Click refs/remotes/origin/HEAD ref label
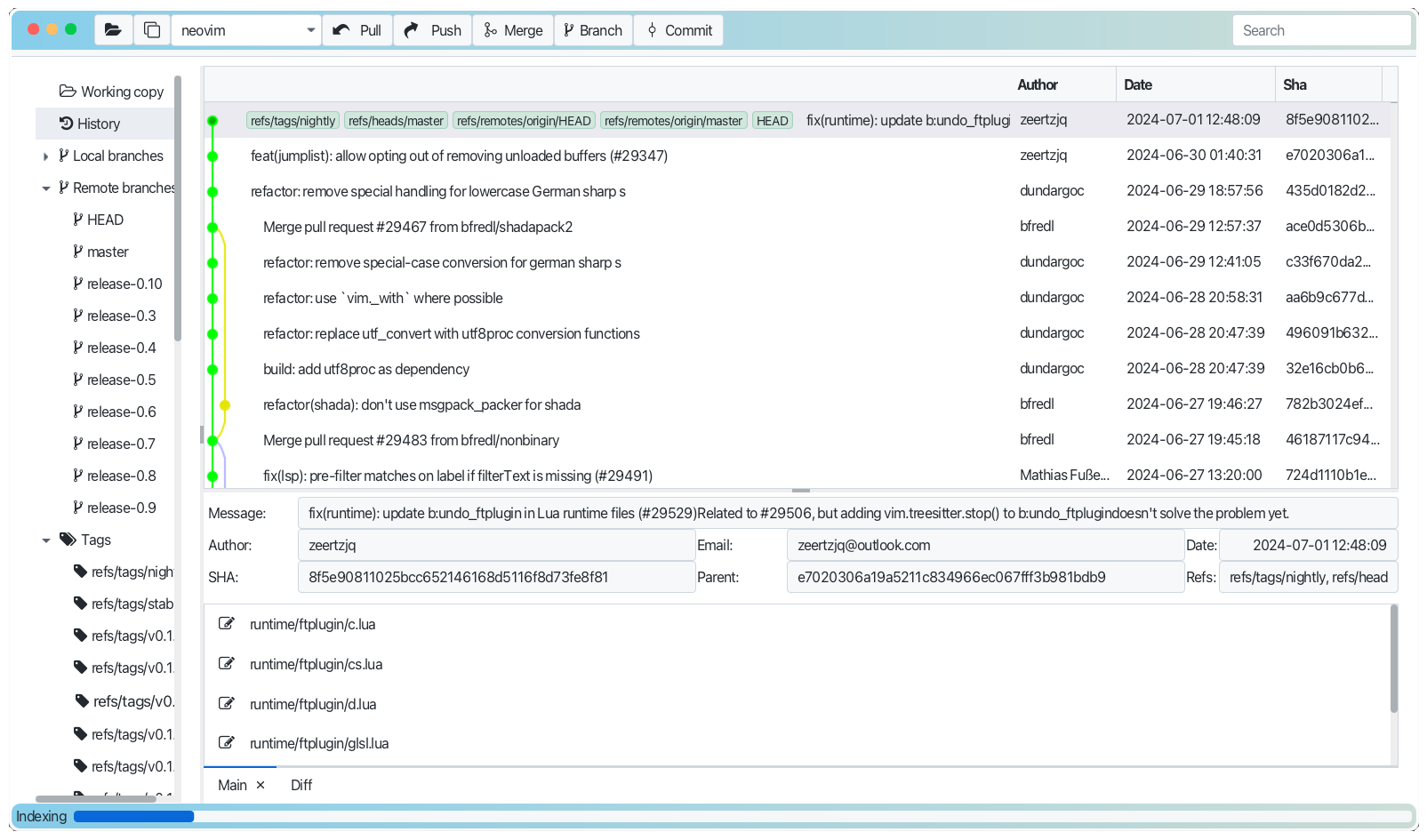Image resolution: width=1427 pixels, height=840 pixels. [524, 121]
